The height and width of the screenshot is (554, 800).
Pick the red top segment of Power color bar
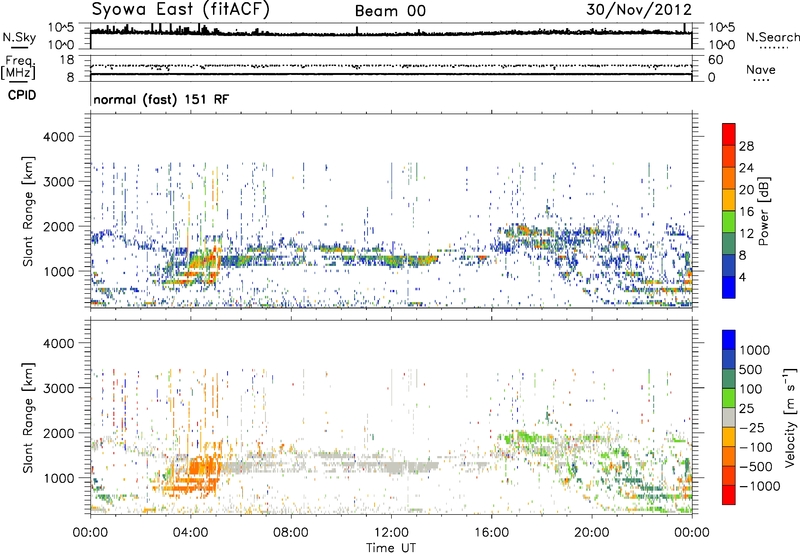[729, 135]
